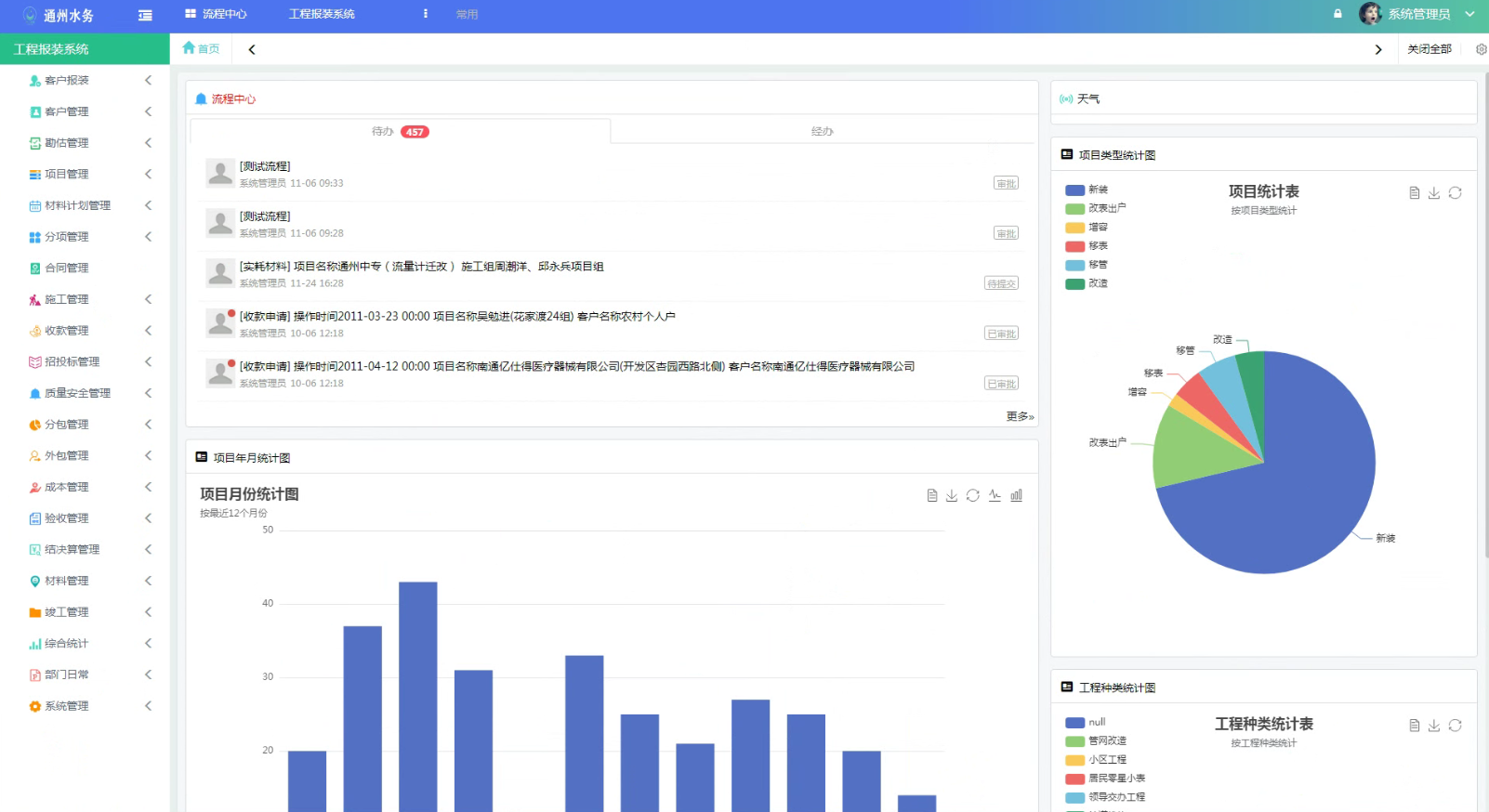Switch 项目月份统计图 to line chart
Screen dimensions: 1489x812
coord(995,495)
